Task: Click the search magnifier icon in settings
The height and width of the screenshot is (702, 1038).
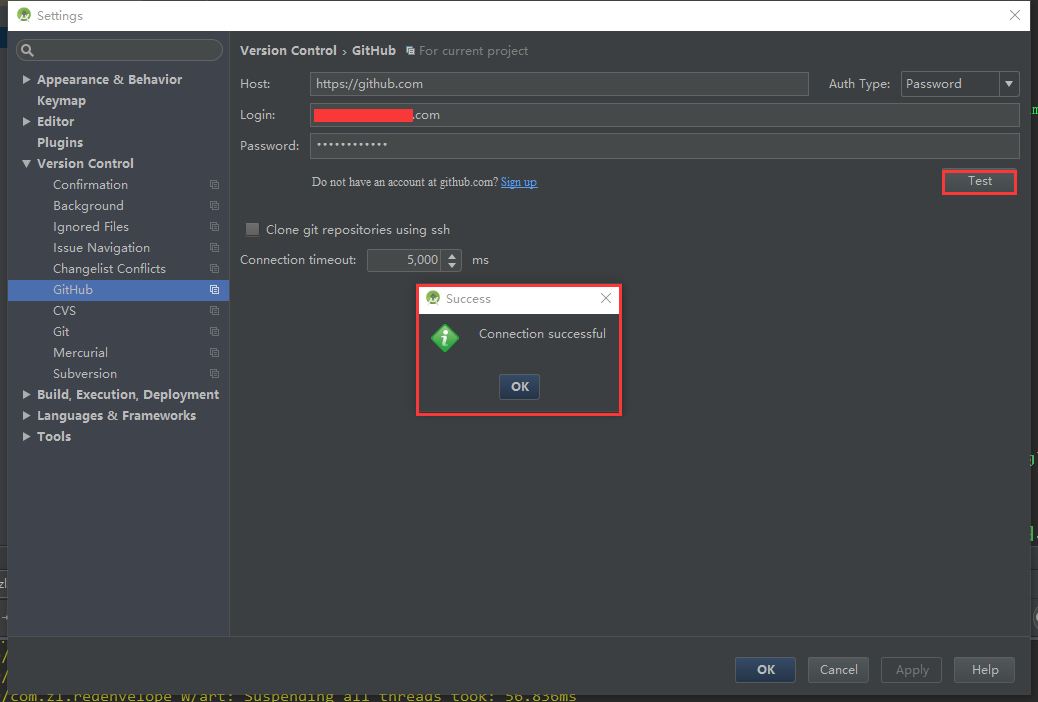Action: 27,50
